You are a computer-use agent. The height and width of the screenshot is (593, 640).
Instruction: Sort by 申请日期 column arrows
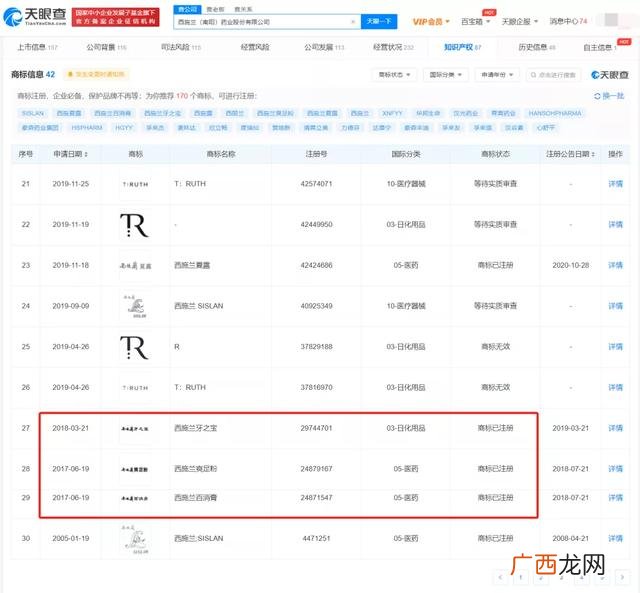tap(86, 154)
